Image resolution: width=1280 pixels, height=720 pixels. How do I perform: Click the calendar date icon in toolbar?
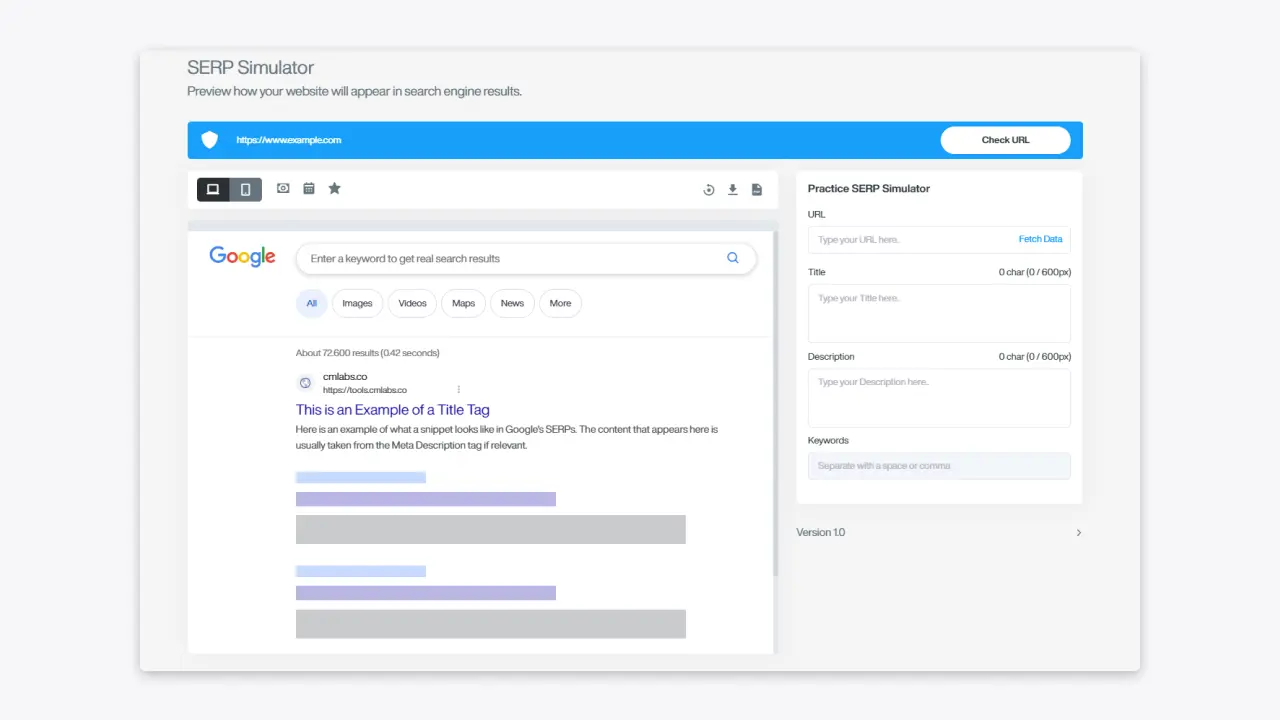click(309, 188)
